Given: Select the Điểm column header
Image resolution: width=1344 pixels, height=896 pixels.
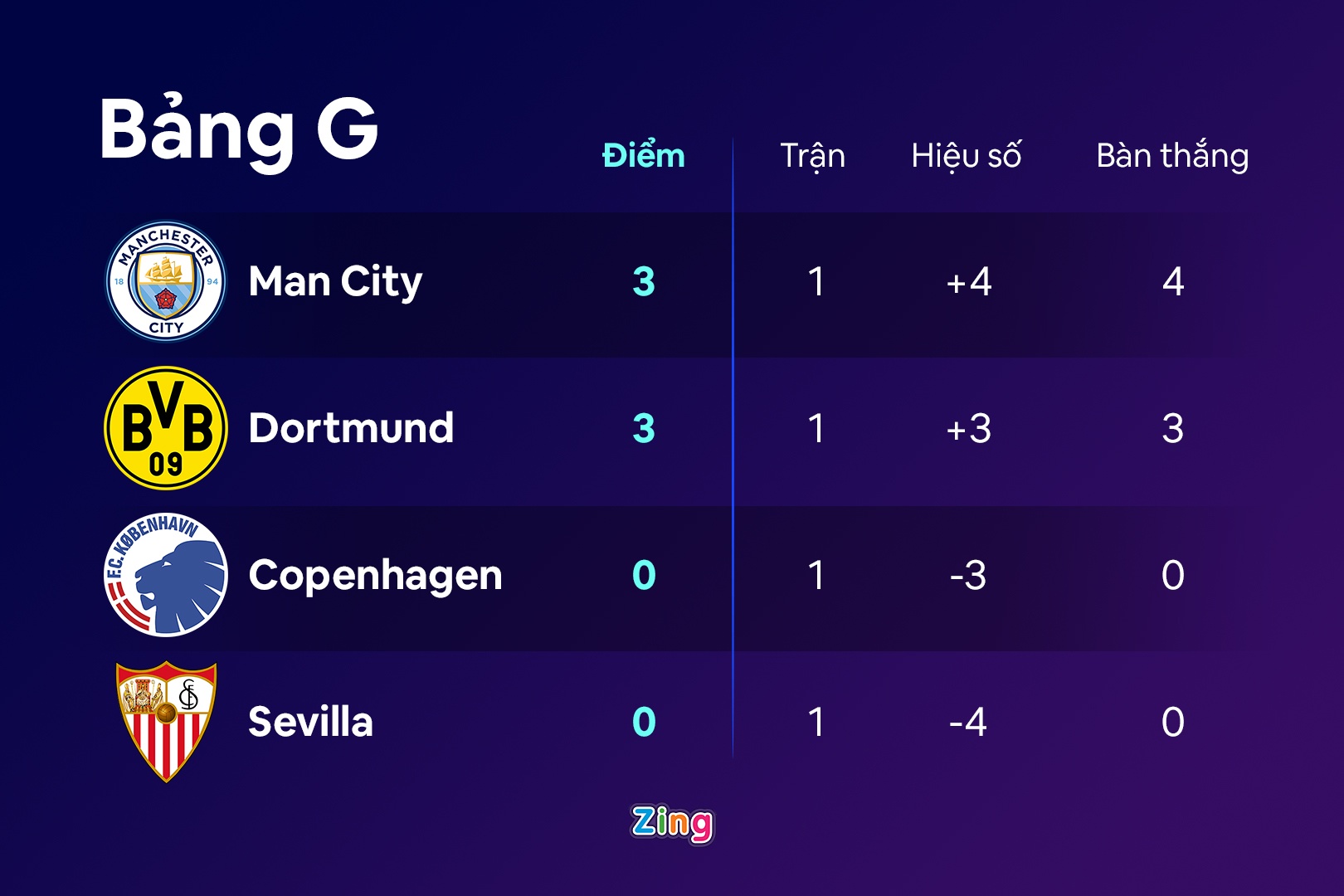Looking at the screenshot, I should [x=644, y=156].
